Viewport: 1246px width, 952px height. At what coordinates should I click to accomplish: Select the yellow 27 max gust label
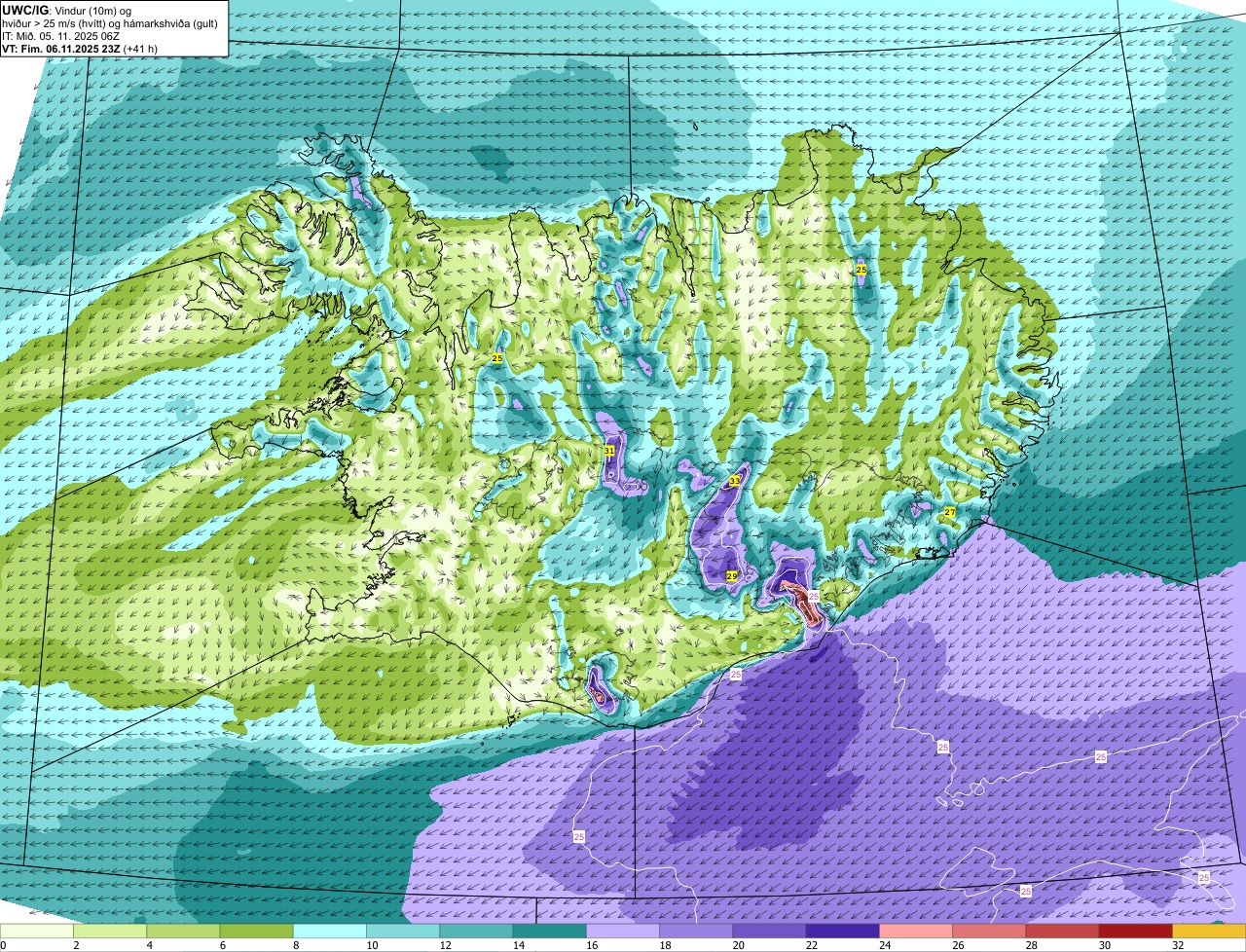point(950,512)
